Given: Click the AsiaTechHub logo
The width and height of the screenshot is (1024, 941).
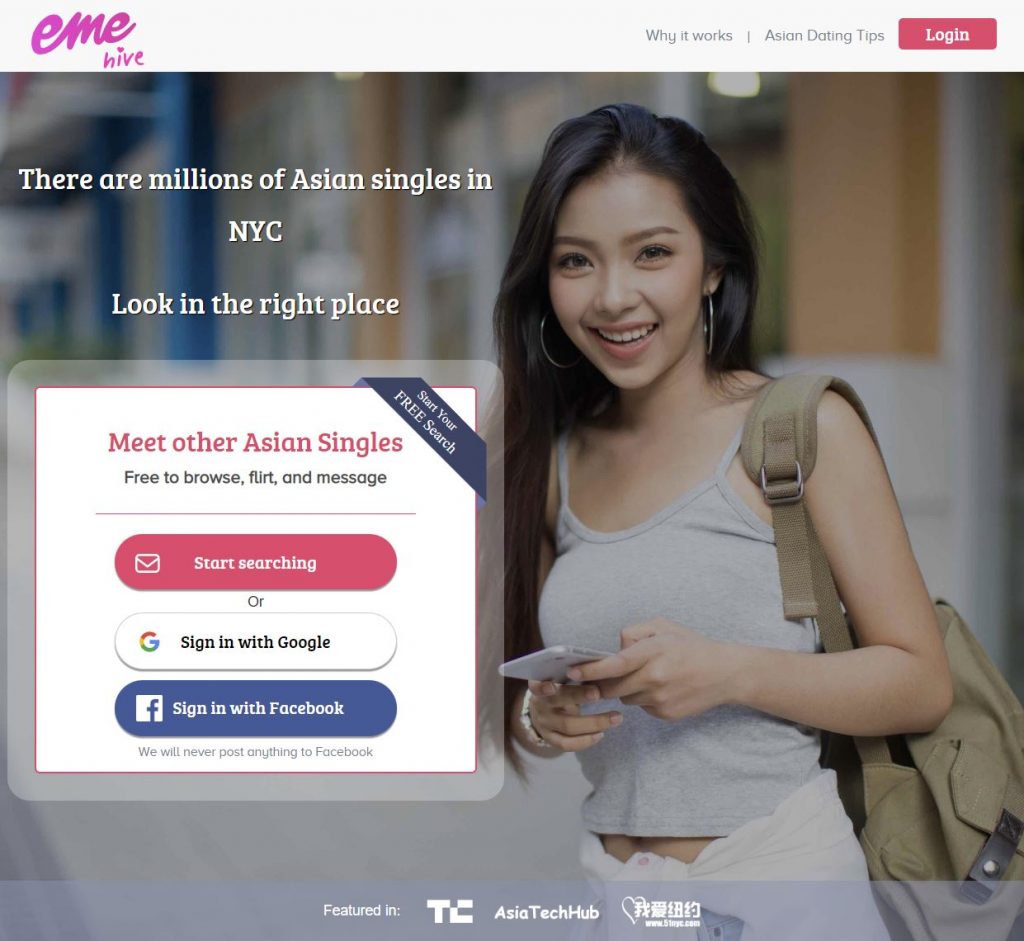Looking at the screenshot, I should point(546,912).
